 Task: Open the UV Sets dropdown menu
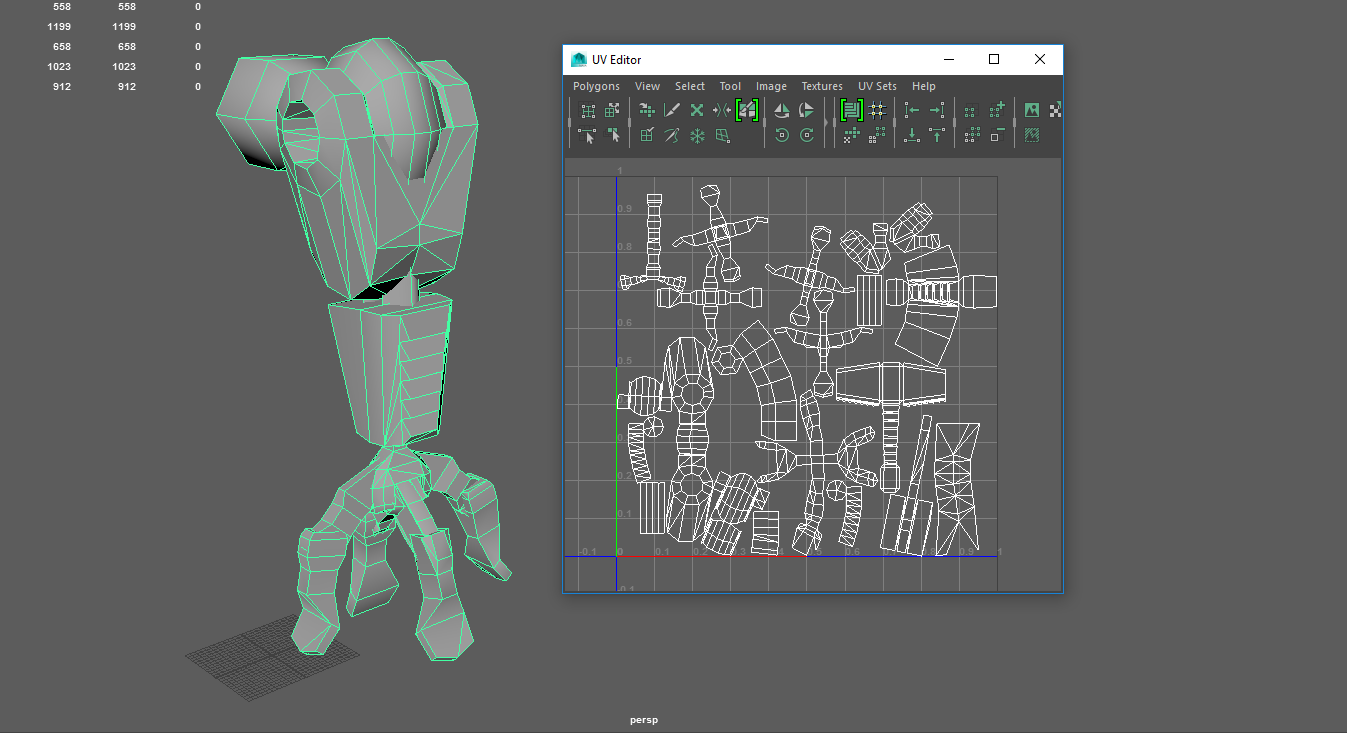point(877,86)
